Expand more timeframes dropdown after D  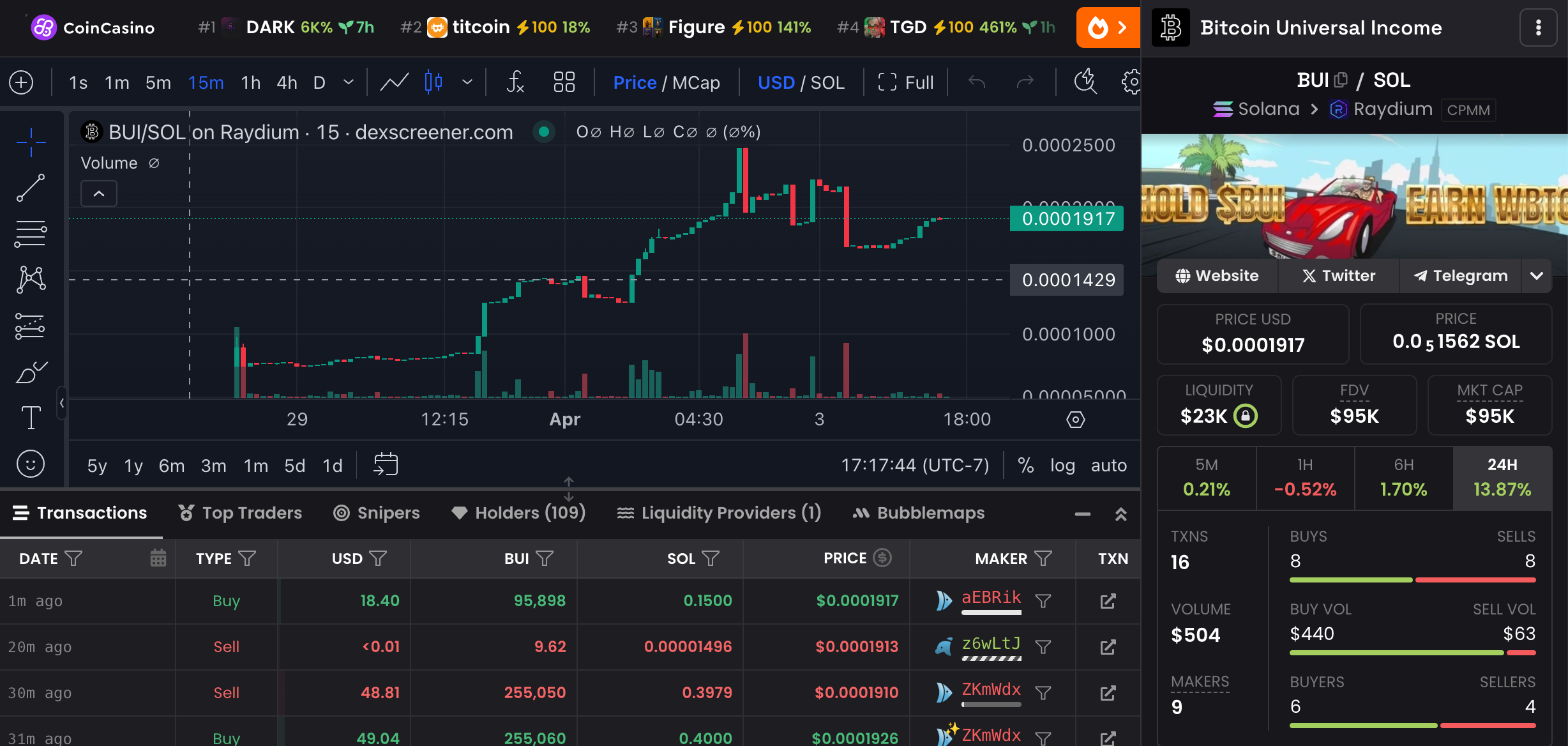coord(349,82)
